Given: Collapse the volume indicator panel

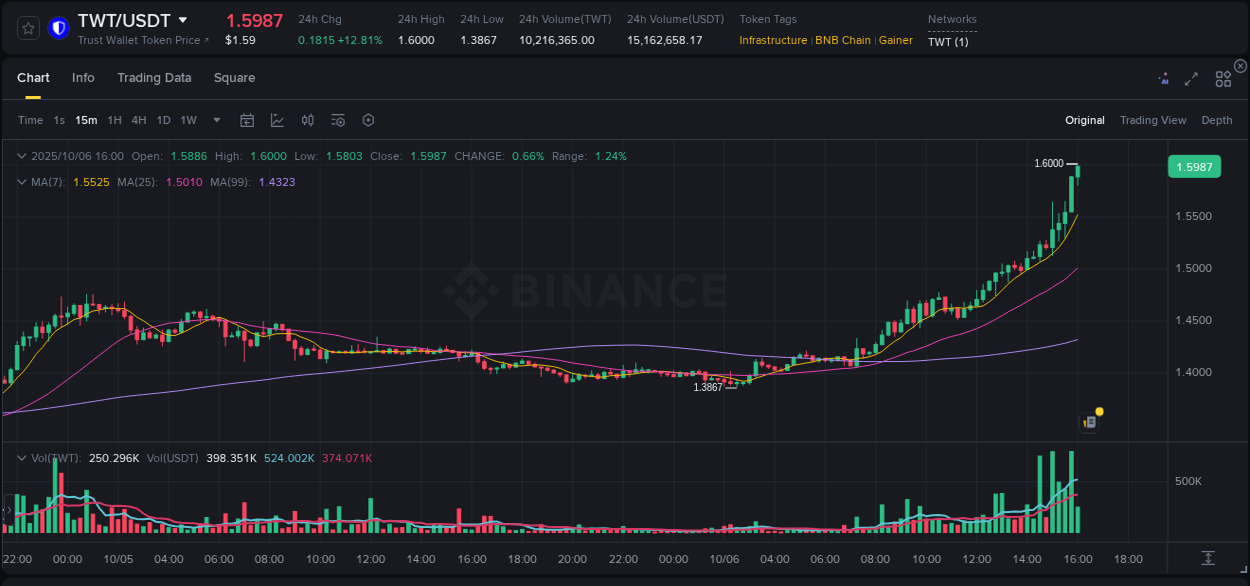Looking at the screenshot, I should [22, 458].
